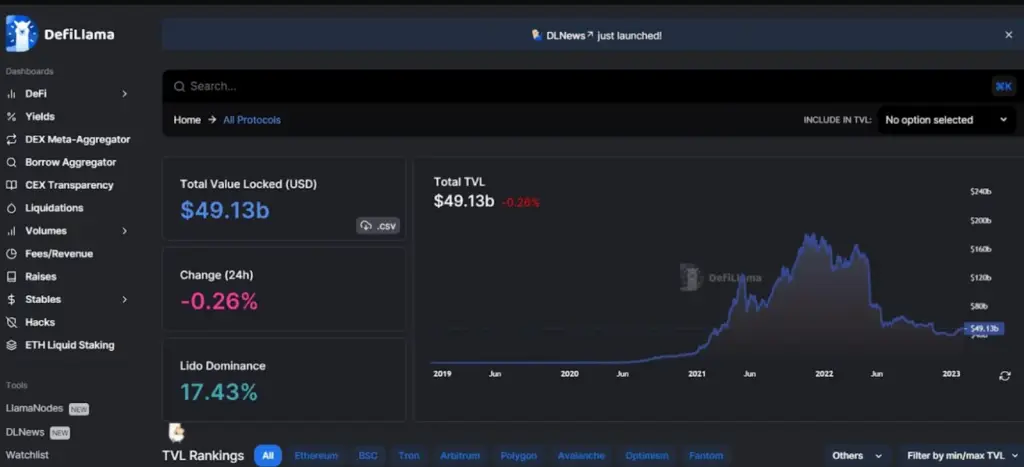The height and width of the screenshot is (467, 1024).
Task: Click the Hacks shield icon
Action: pos(11,323)
